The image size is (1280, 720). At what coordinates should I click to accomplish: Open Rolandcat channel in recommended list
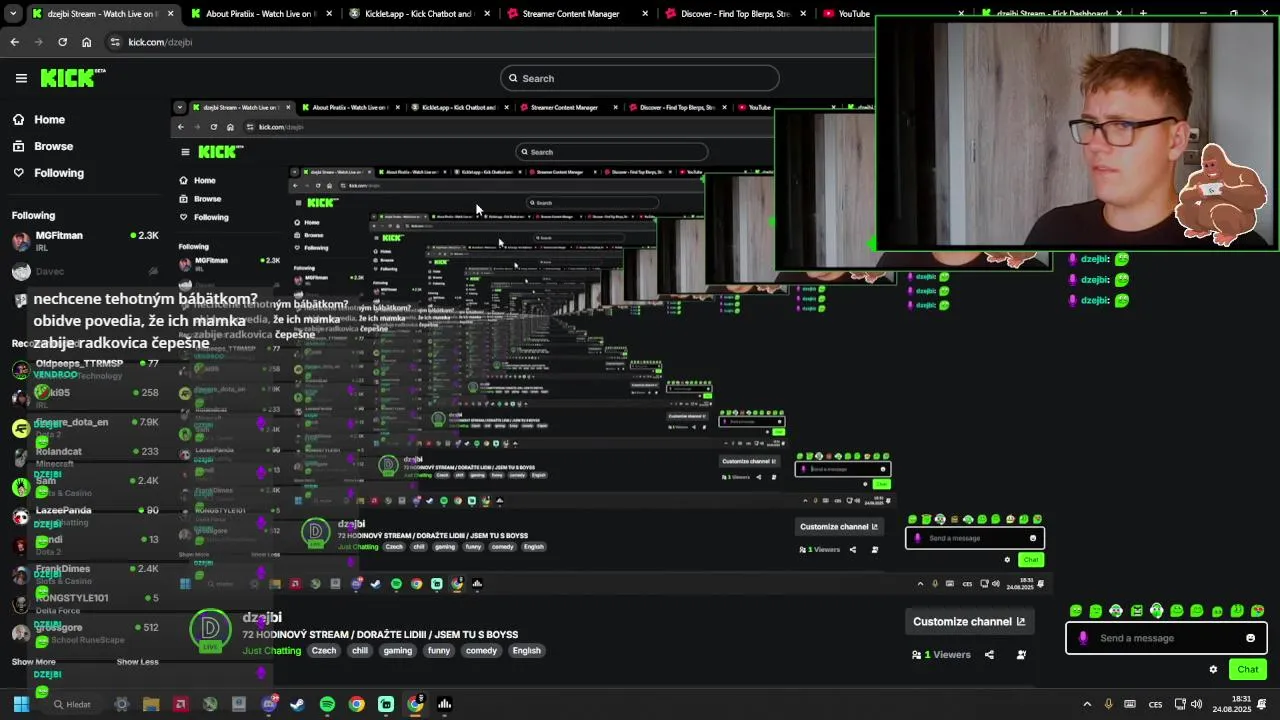[85, 457]
